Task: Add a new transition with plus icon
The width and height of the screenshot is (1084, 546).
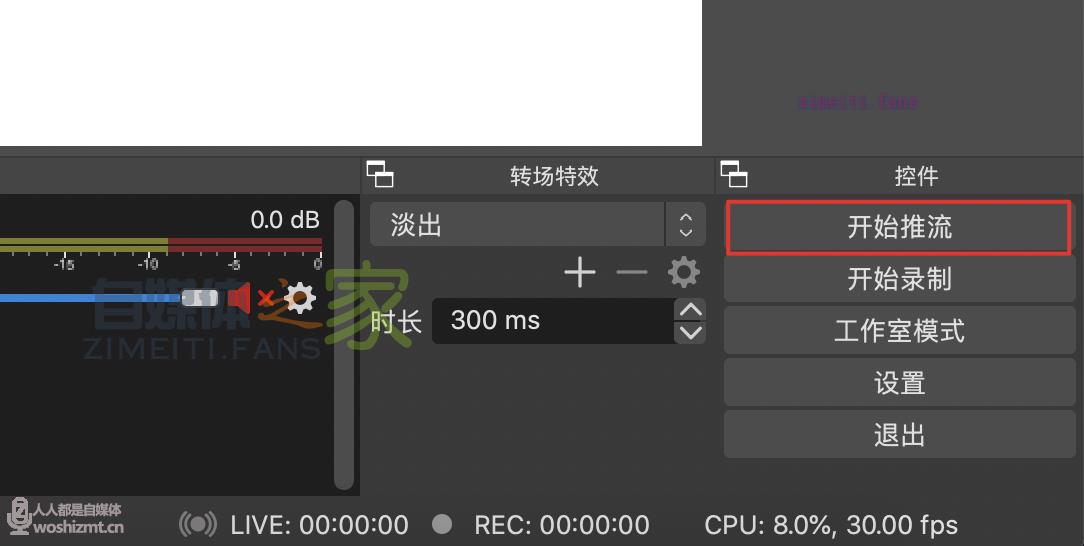Action: [579, 272]
